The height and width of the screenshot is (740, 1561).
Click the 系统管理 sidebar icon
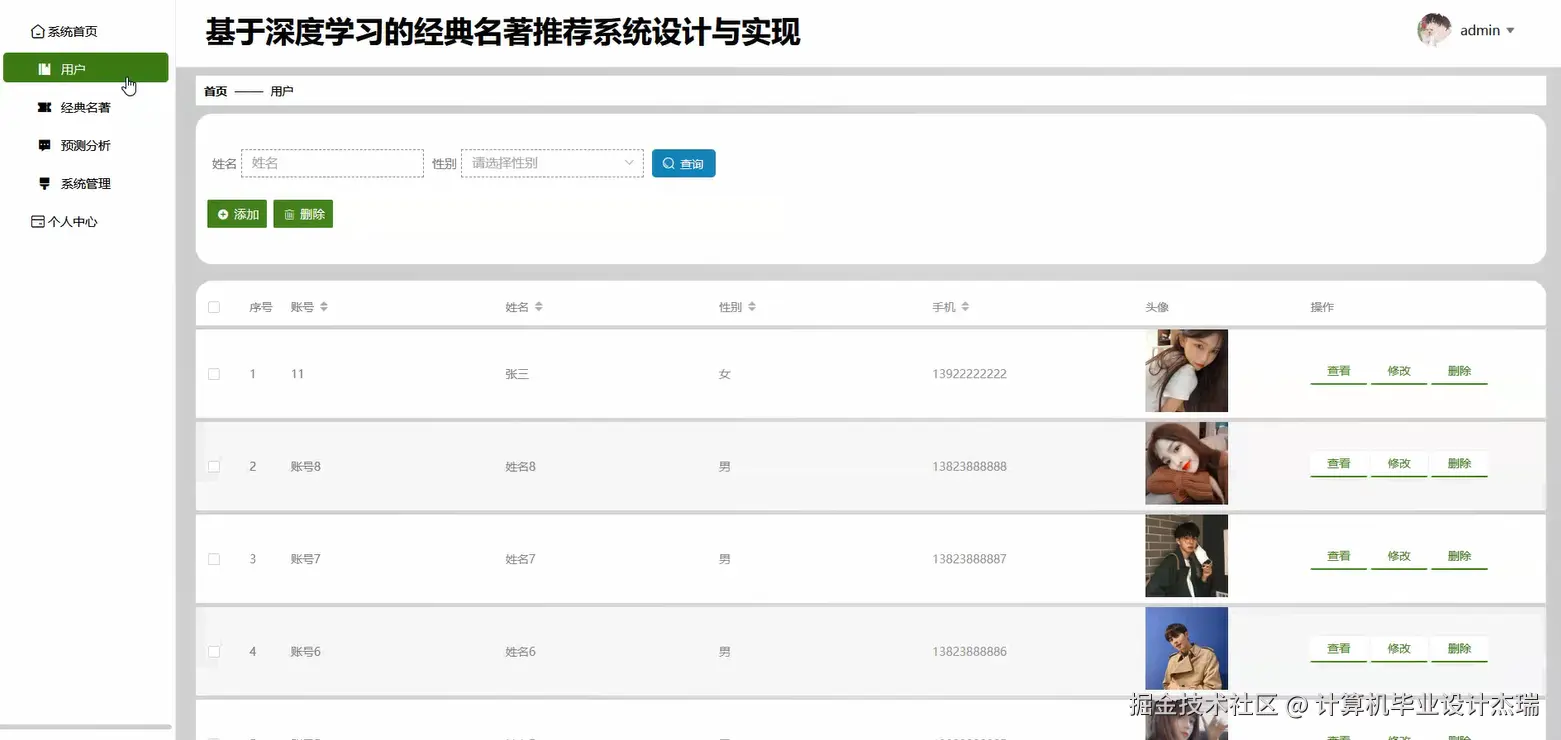pyautogui.click(x=44, y=183)
